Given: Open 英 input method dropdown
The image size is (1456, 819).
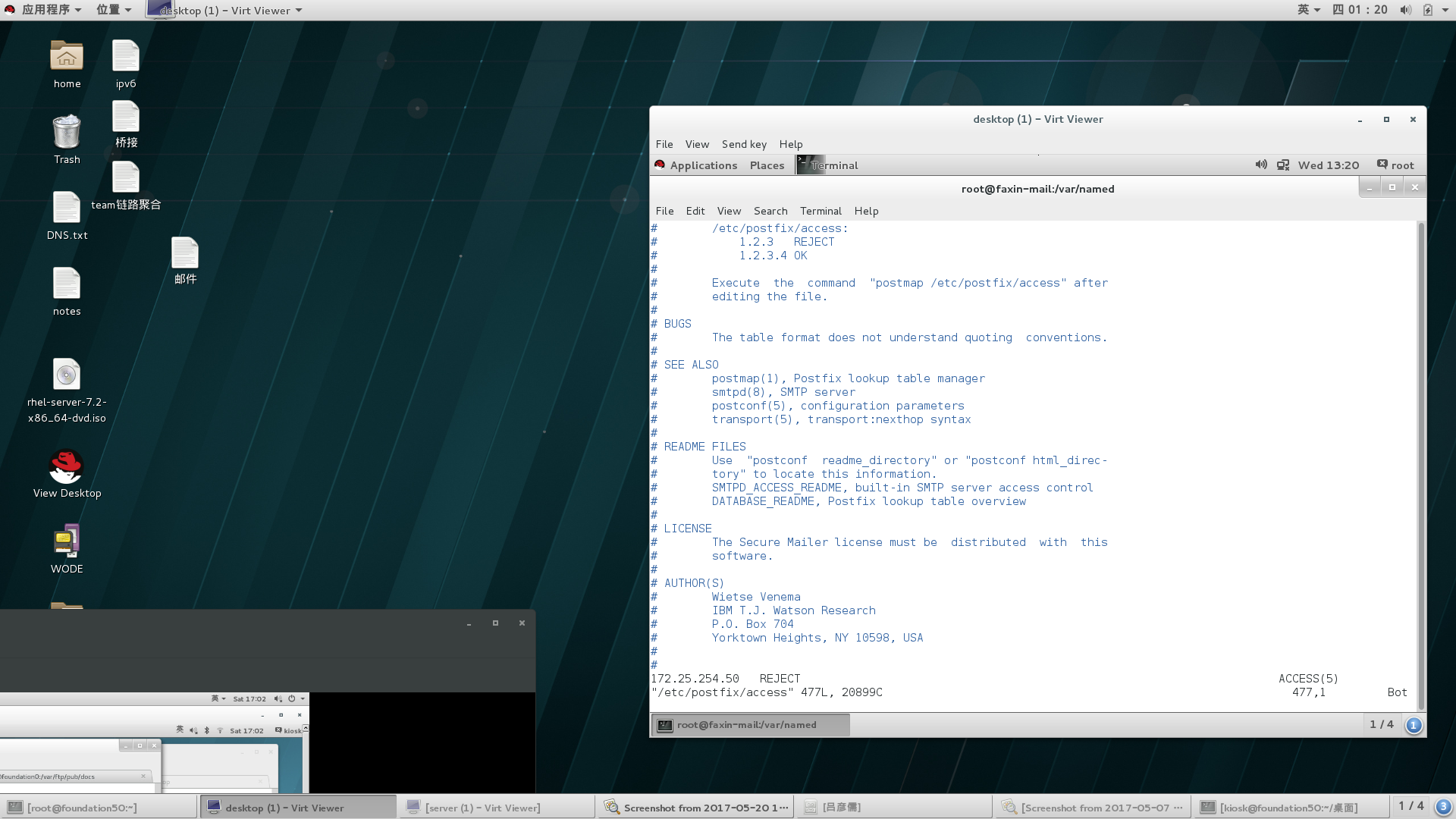Looking at the screenshot, I should pyautogui.click(x=1309, y=10).
